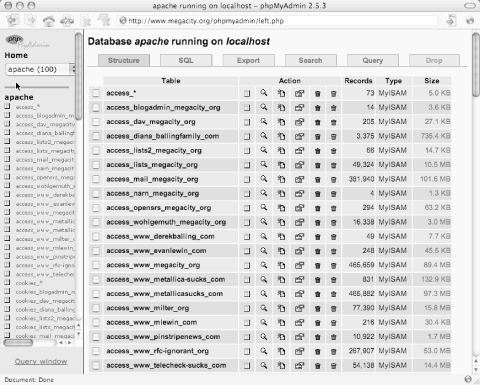Click Browse icon for access_www_megacity_org row
The image size is (481, 385).
click(247, 265)
